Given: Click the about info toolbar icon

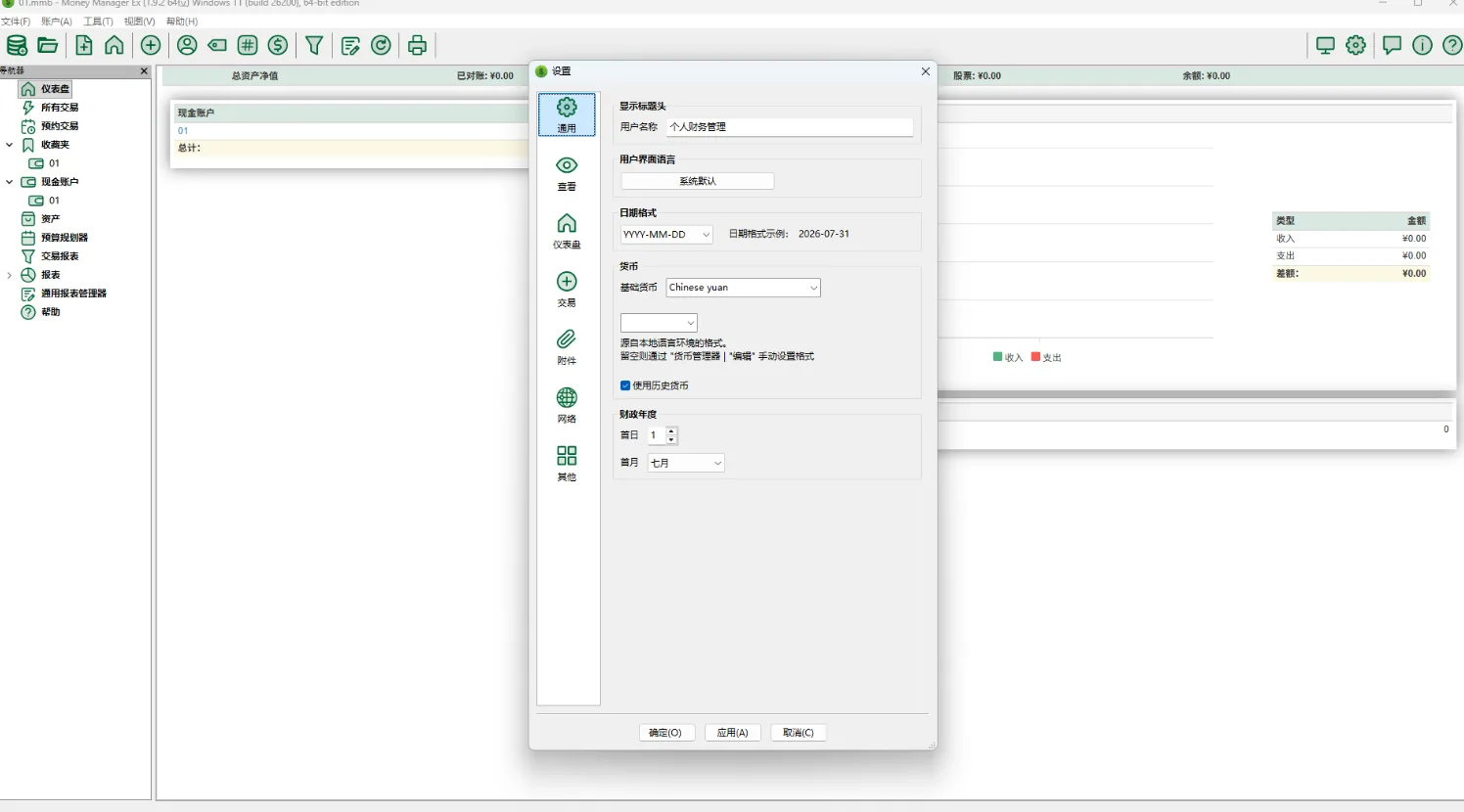Looking at the screenshot, I should tap(1423, 45).
